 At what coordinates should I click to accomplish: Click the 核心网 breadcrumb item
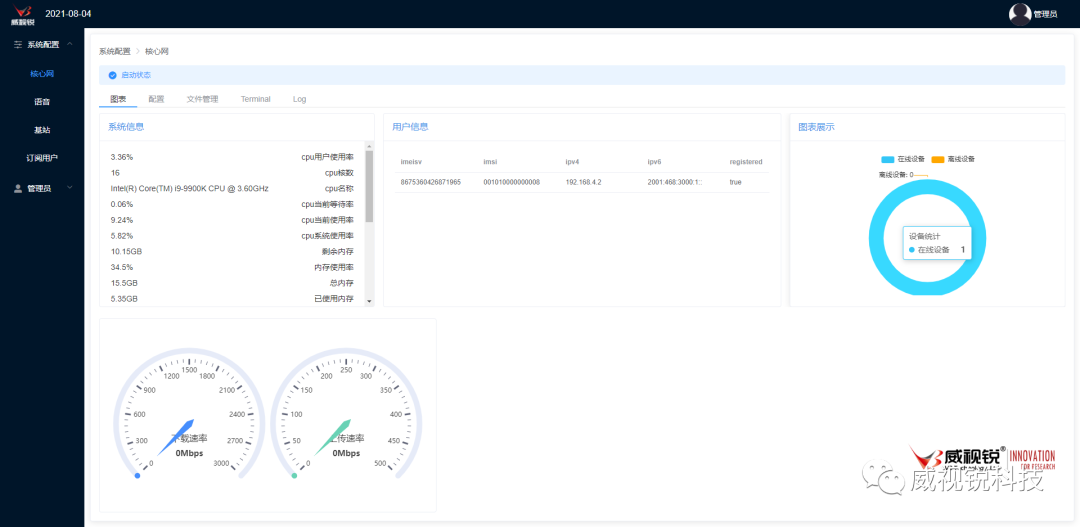point(156,52)
